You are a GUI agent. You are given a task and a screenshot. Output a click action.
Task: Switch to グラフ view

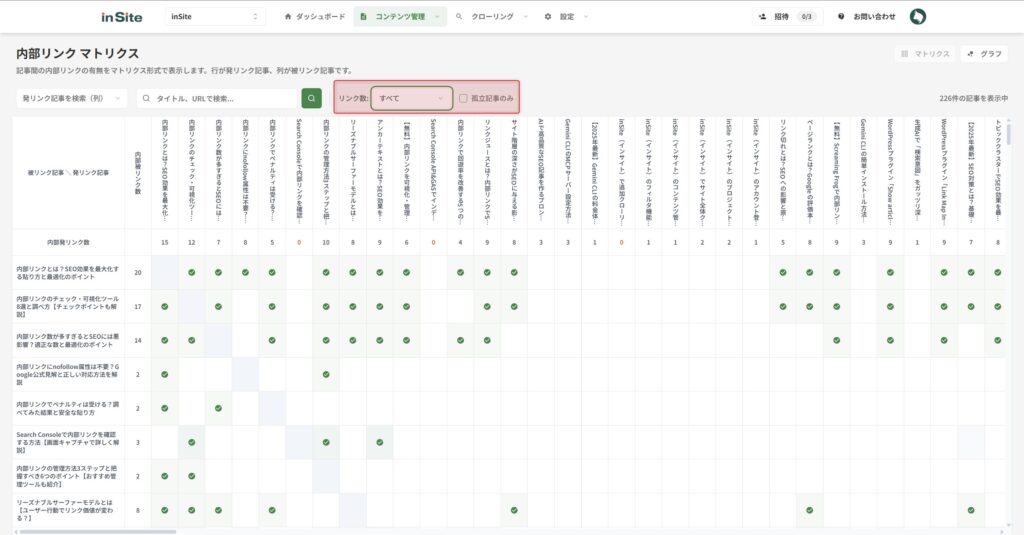(984, 54)
